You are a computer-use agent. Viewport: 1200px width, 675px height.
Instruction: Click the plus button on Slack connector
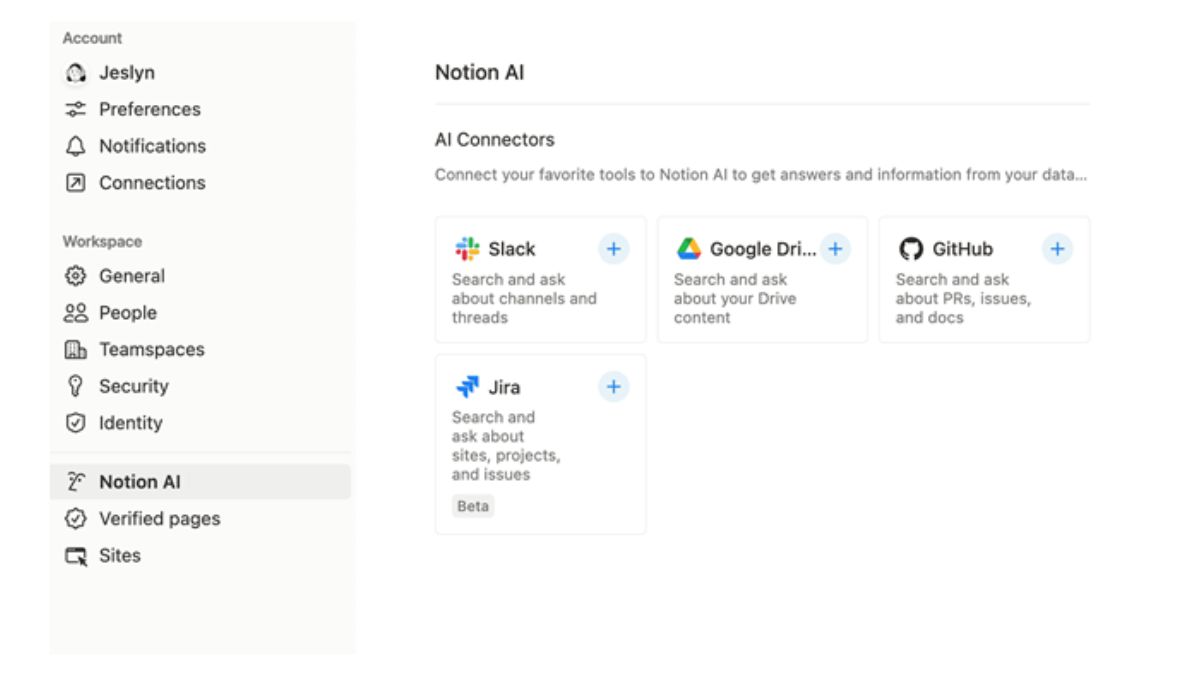(x=613, y=249)
